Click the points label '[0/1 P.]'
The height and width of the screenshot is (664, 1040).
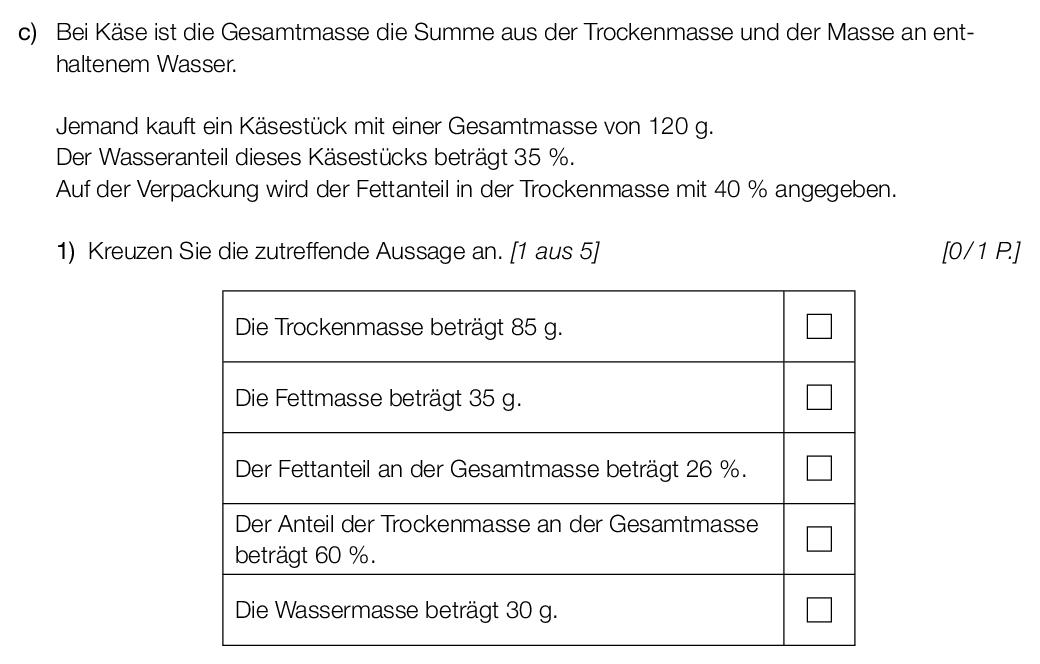(980, 251)
